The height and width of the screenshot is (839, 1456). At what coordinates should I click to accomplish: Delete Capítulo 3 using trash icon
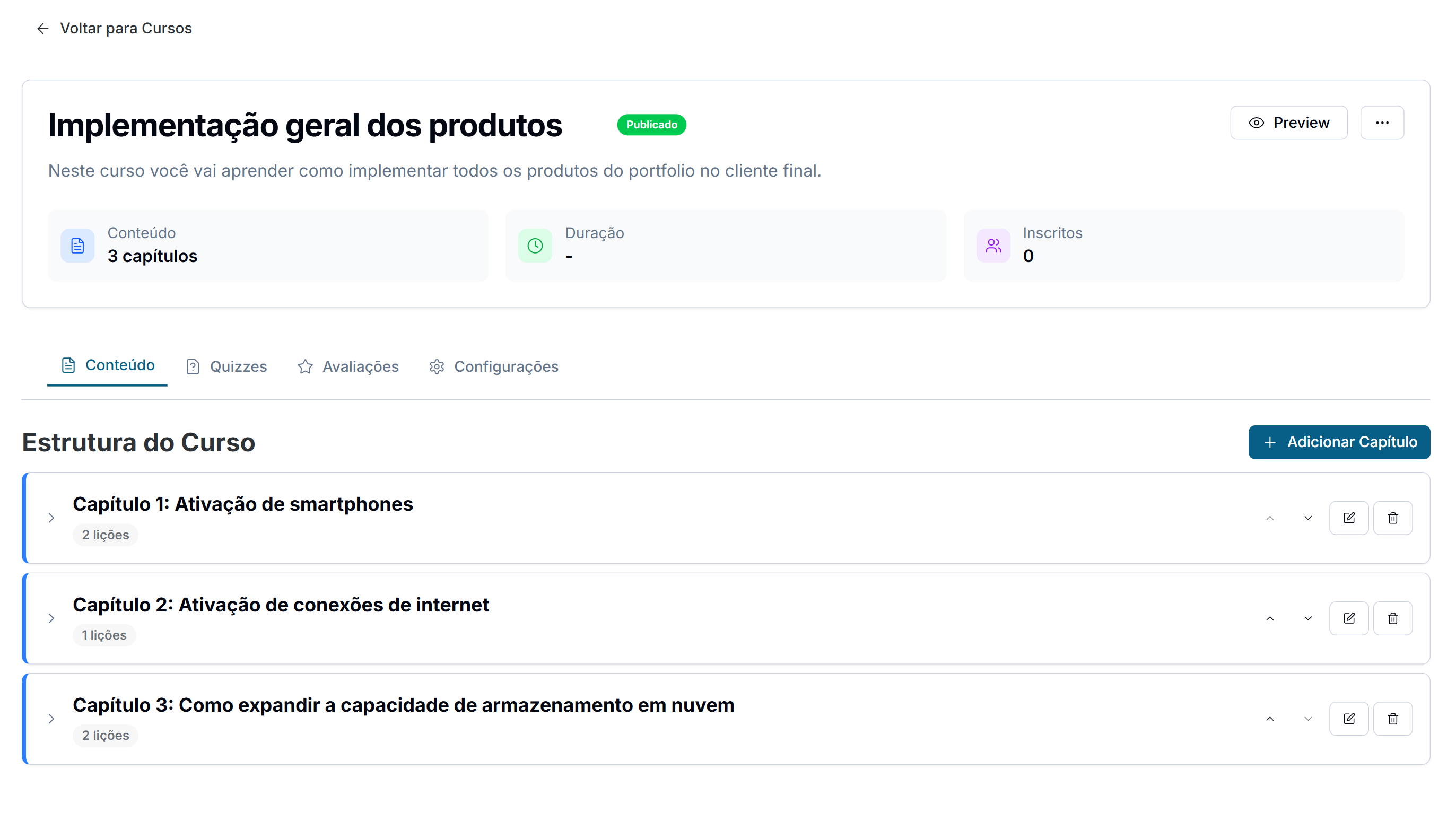coord(1392,718)
